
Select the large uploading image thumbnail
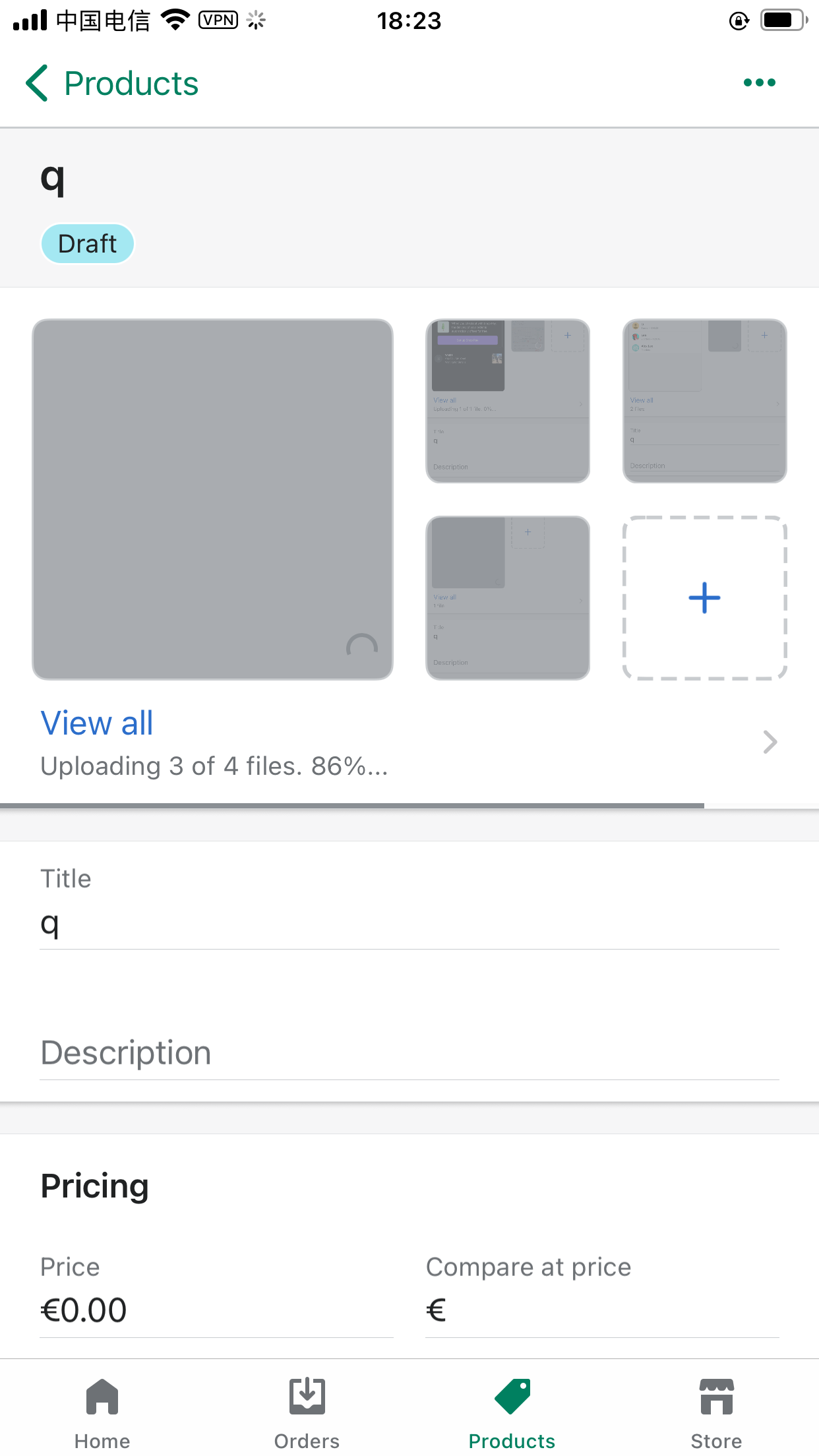click(x=212, y=499)
